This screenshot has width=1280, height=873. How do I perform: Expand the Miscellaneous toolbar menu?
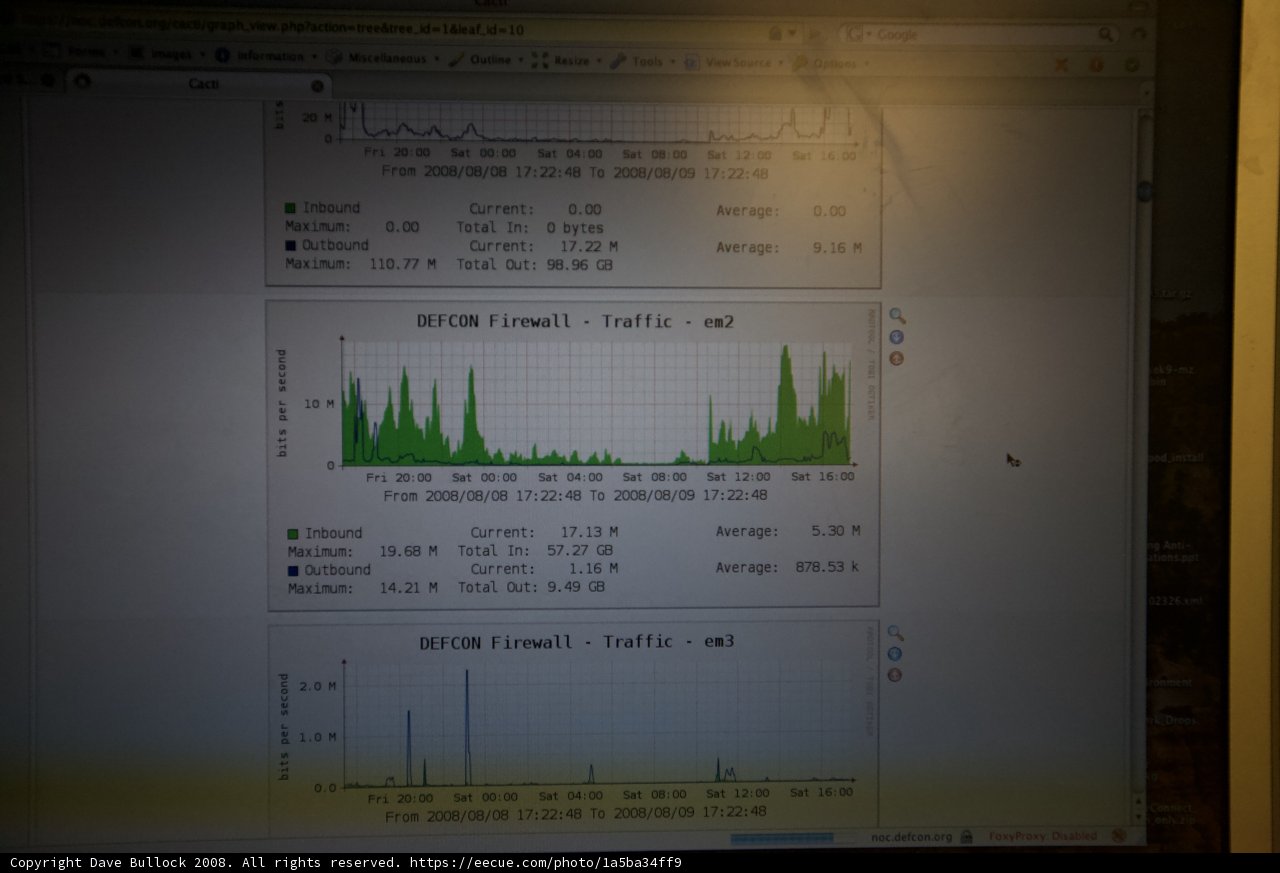[x=382, y=58]
